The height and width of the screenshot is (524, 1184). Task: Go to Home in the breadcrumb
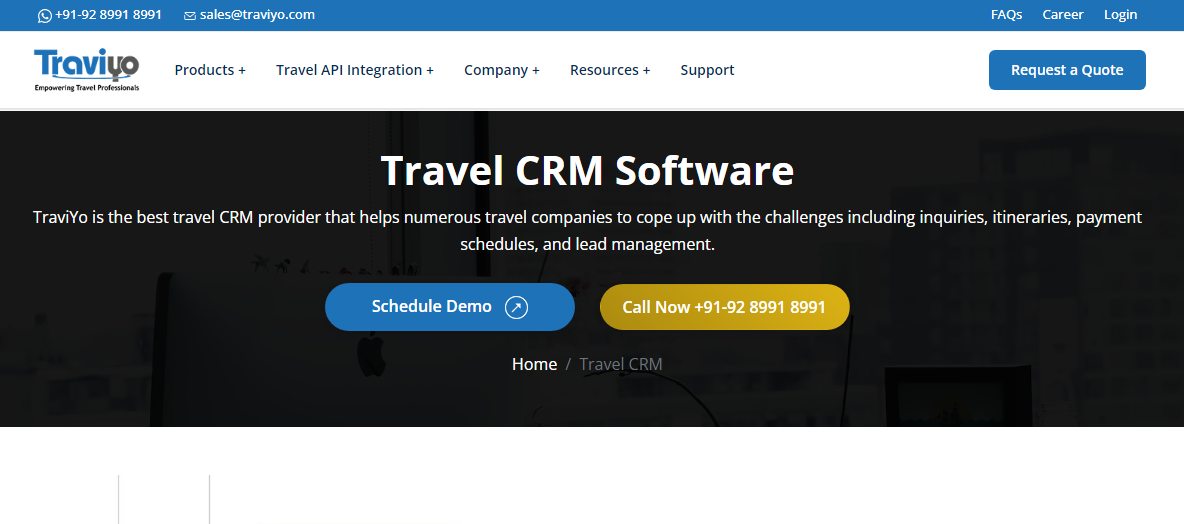coord(535,365)
